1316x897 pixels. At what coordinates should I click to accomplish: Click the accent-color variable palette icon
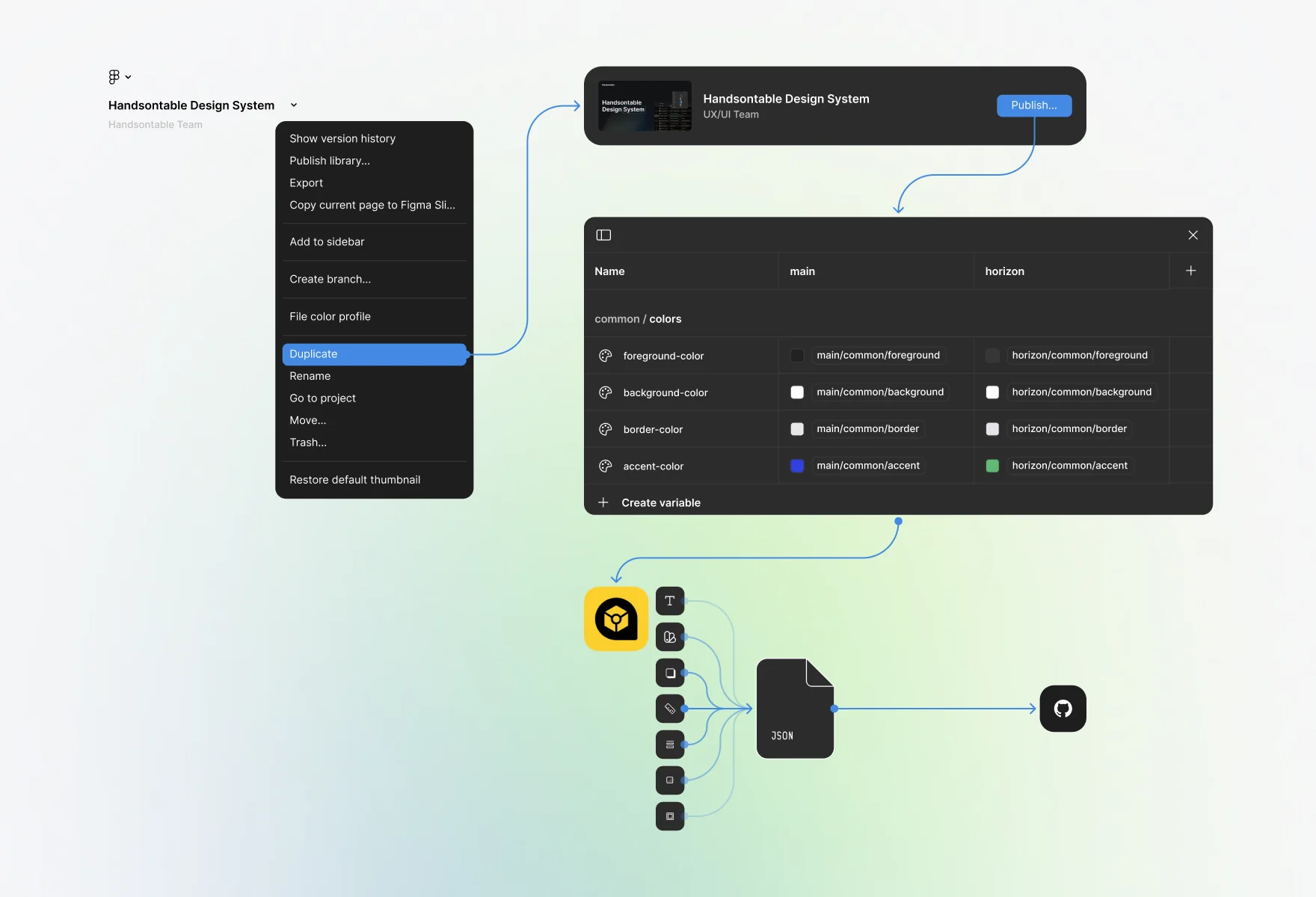point(606,466)
